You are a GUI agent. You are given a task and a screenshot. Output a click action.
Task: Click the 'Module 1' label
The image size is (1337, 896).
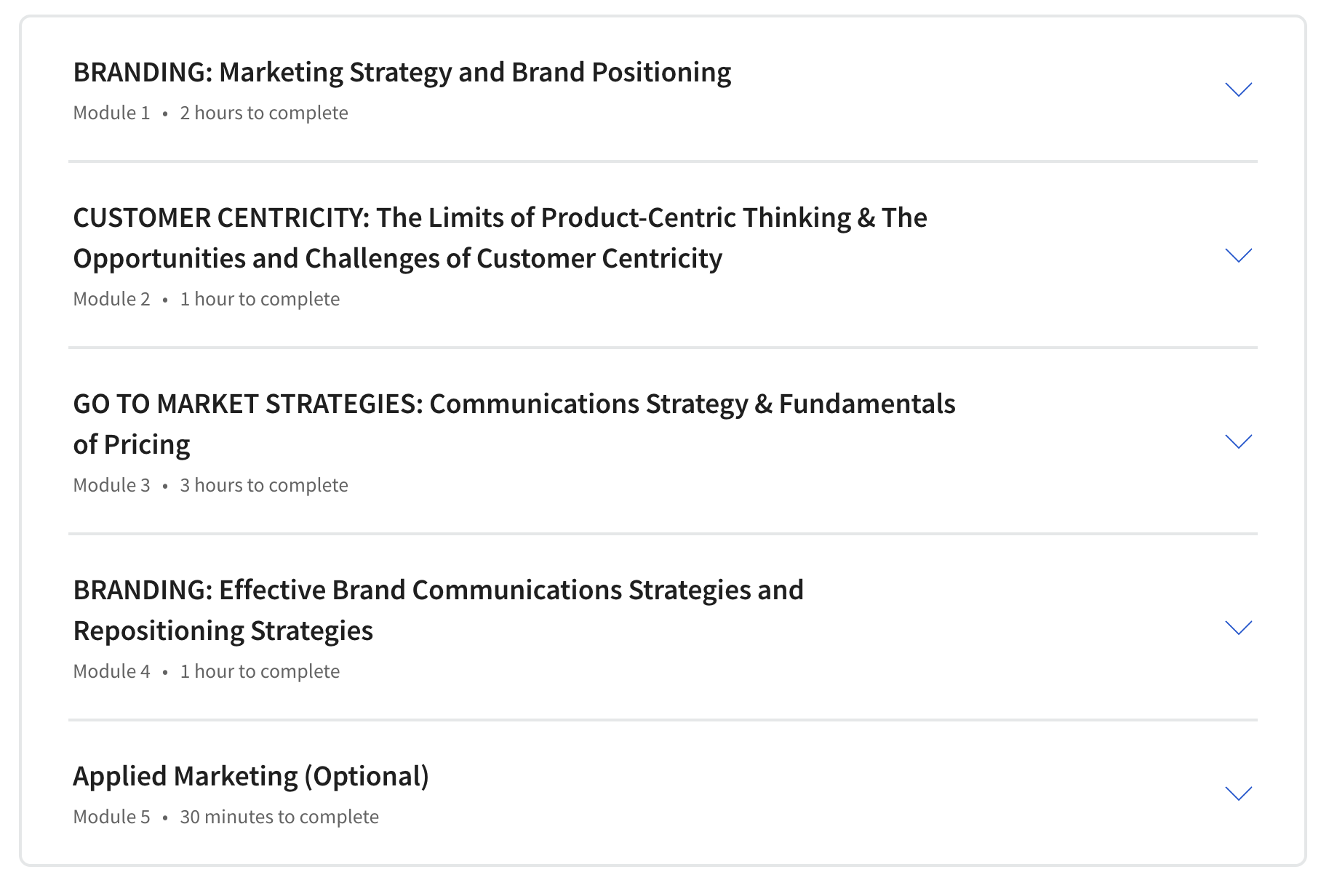coord(111,113)
